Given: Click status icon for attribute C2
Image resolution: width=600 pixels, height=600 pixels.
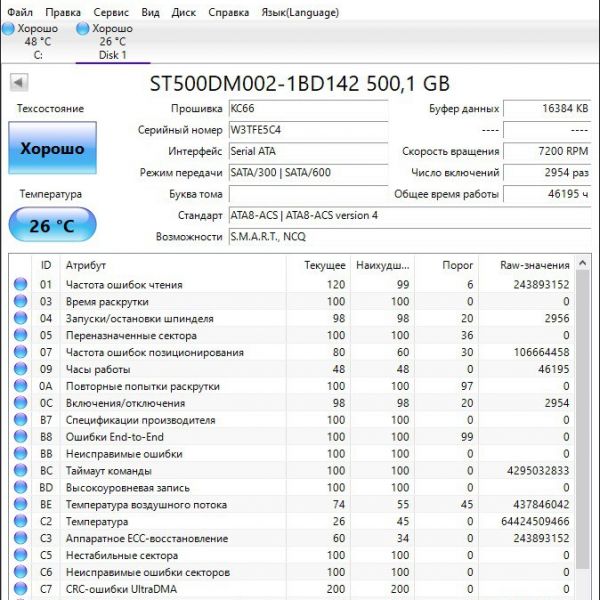Looking at the screenshot, I should click(x=20, y=521).
